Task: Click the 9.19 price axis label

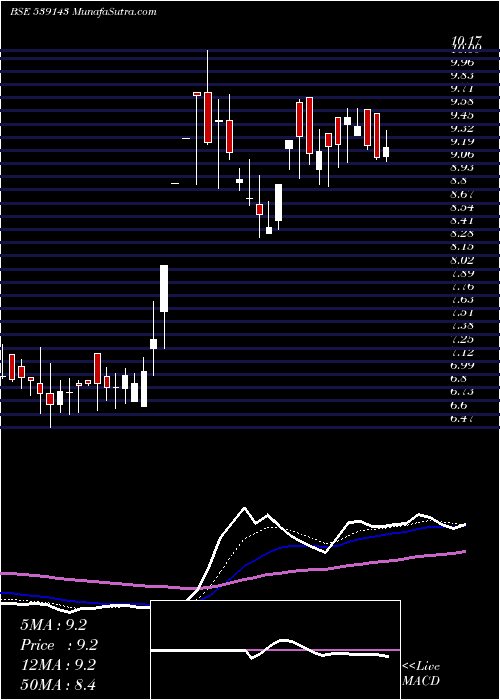Action: click(x=461, y=142)
